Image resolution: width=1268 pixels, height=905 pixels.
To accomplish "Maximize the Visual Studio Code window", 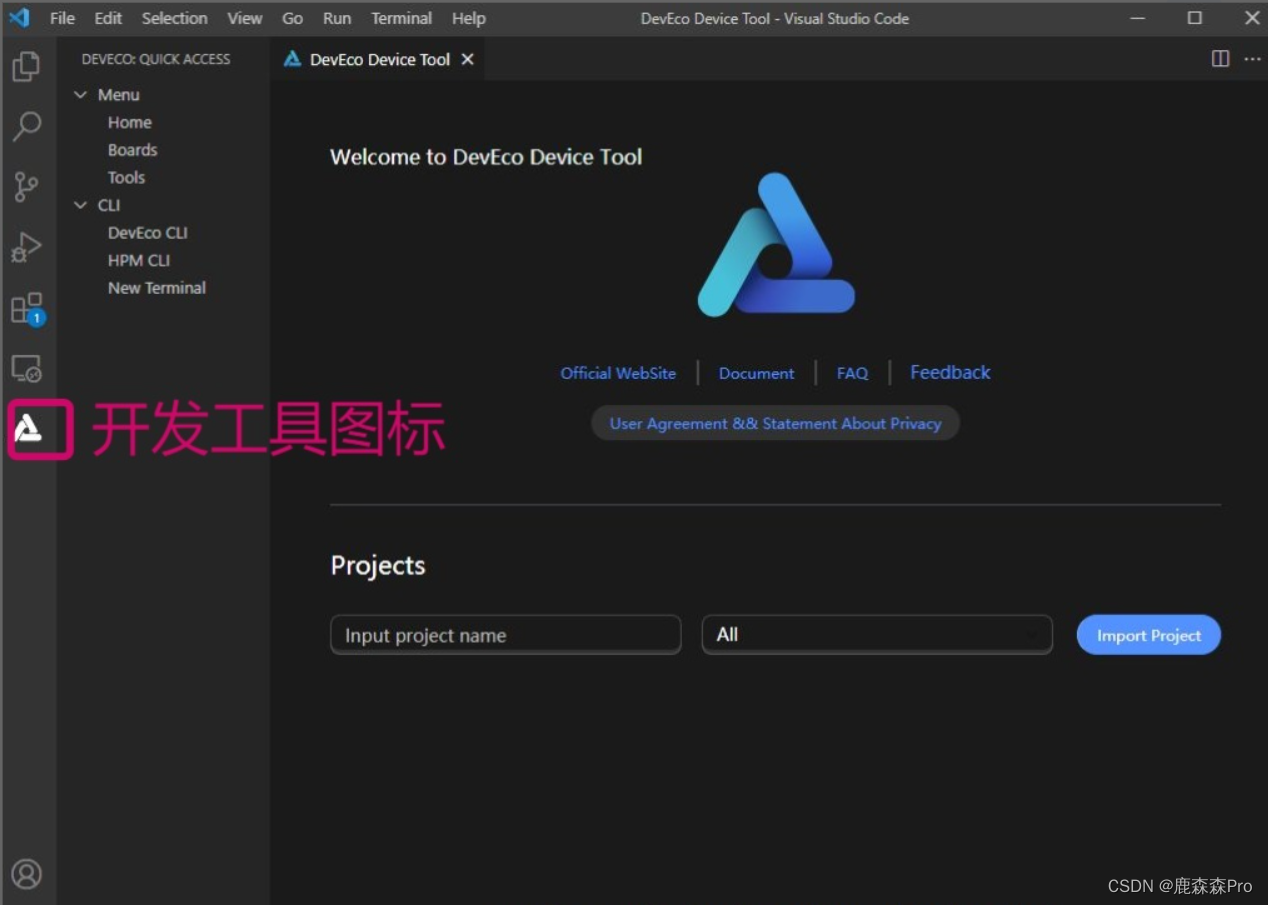I will coord(1195,18).
